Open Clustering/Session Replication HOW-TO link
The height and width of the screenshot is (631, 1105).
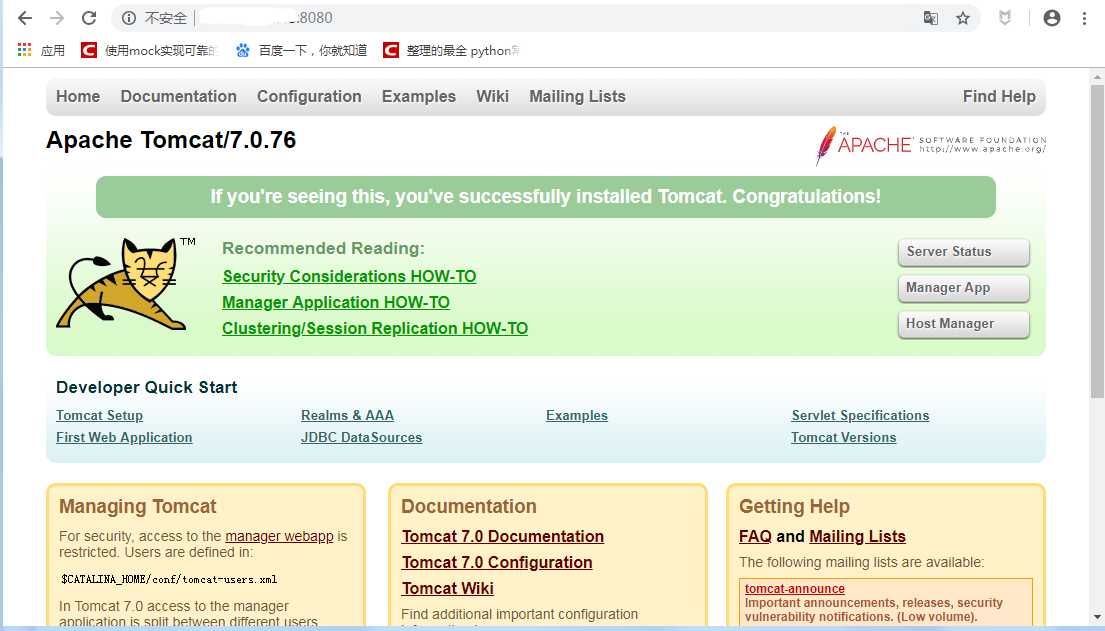[x=375, y=329]
